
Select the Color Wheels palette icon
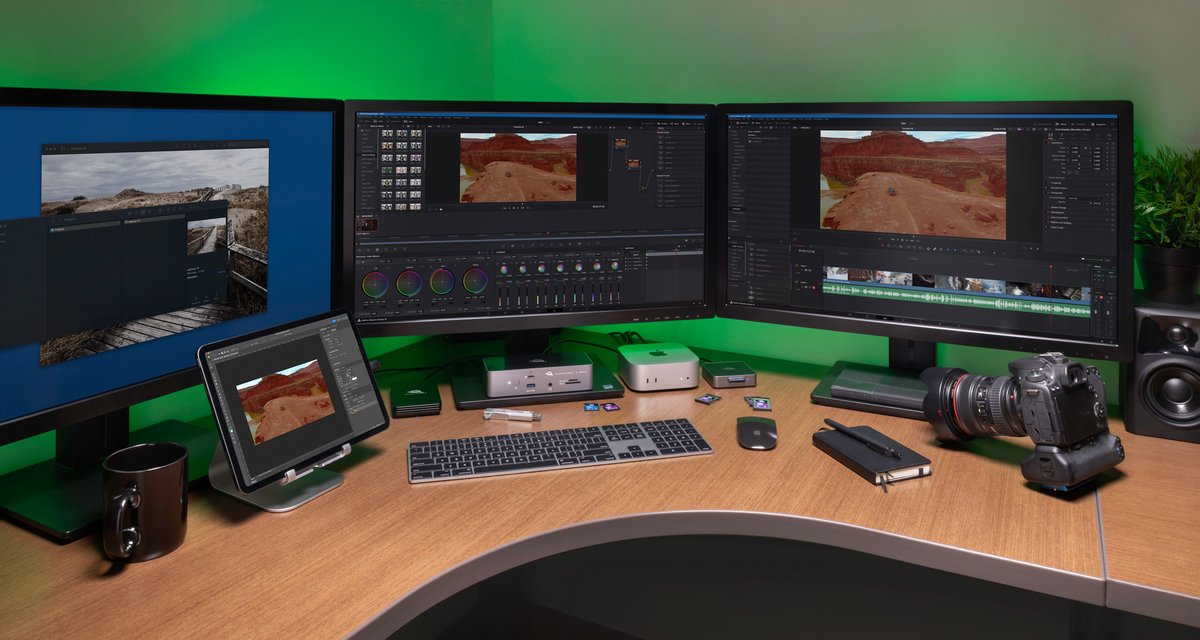click(377, 250)
